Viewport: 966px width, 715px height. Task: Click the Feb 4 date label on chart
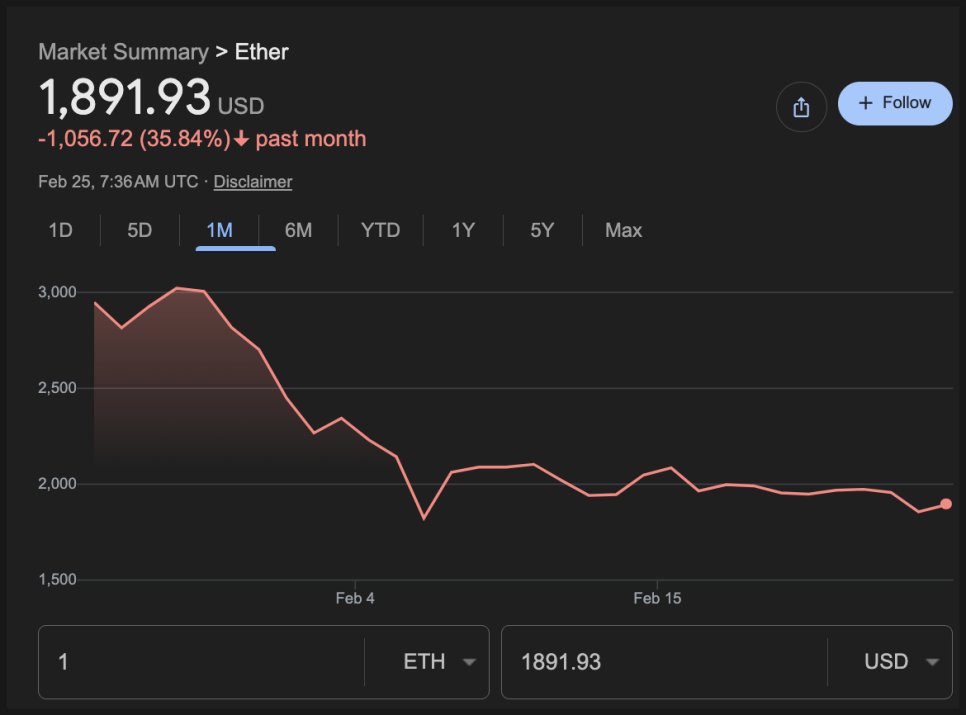pos(355,599)
